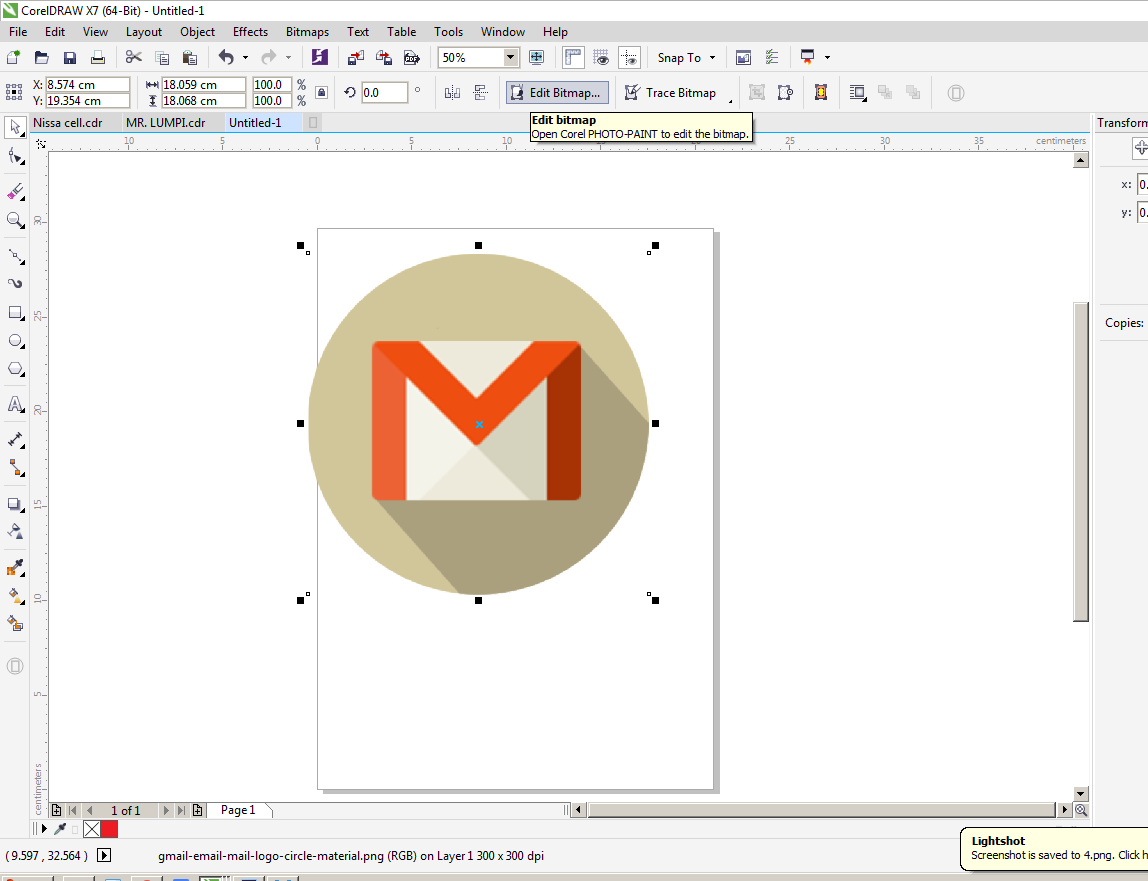The height and width of the screenshot is (881, 1148).
Task: Activate the Zoom tool in the toolbox
Action: [x=15, y=220]
